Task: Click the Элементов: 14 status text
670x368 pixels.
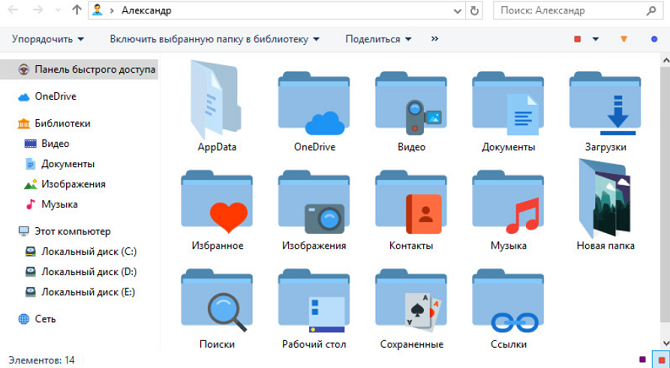Action: [41, 360]
